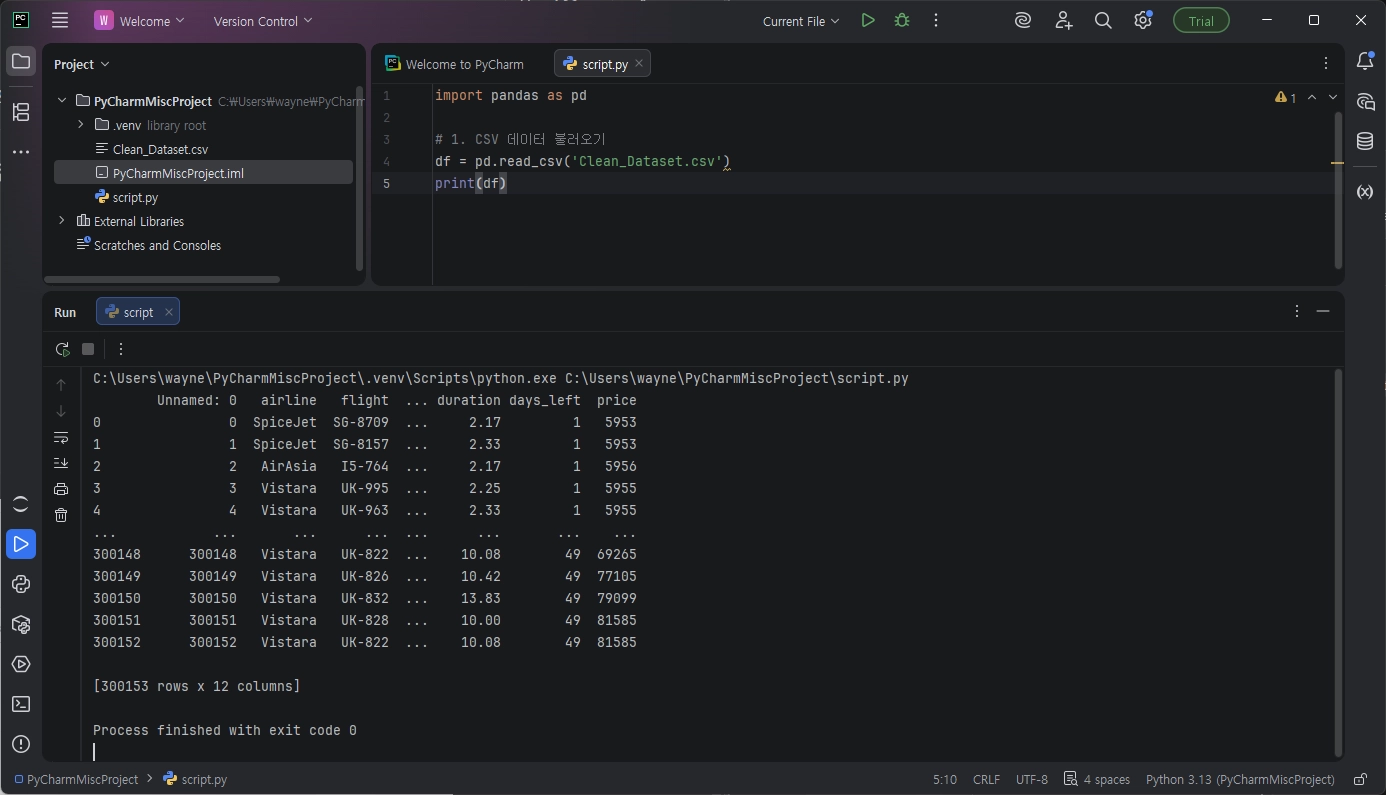Open editor tabs options menu
Viewport: 1386px width, 795px height.
tap(1326, 63)
